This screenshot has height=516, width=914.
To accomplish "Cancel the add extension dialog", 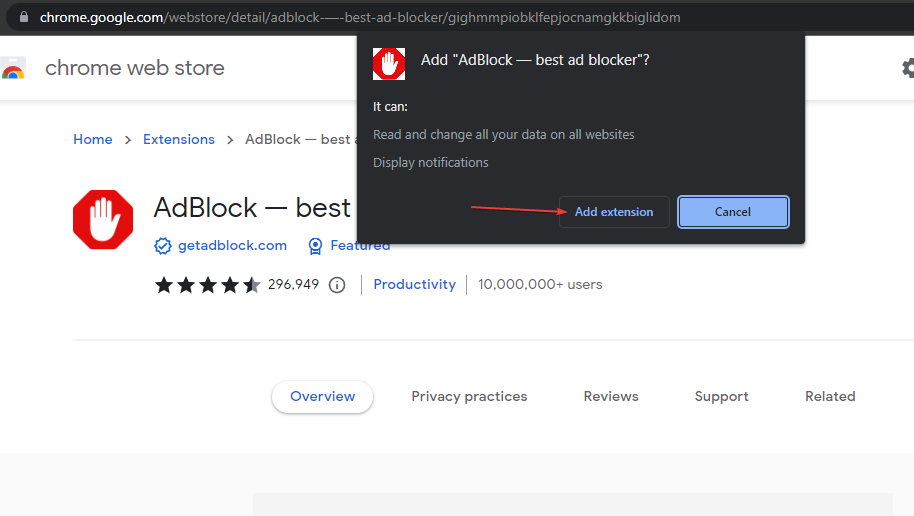I will point(733,212).
